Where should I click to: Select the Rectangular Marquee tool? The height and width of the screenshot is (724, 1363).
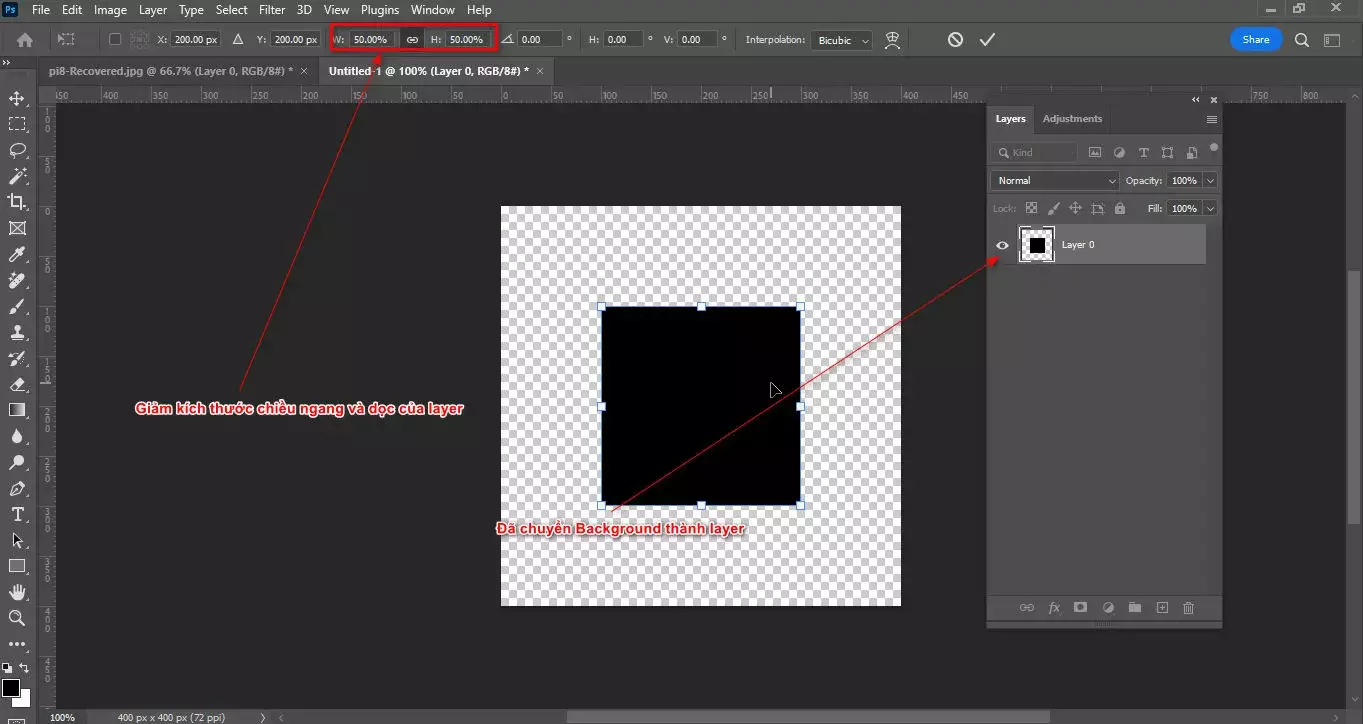tap(14, 123)
